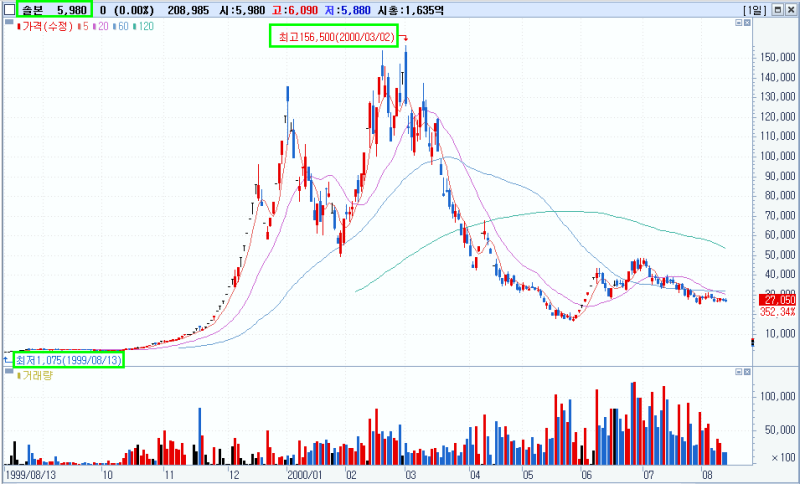Image resolution: width=800 pixels, height=484 pixels.
Task: Close the 거래량 volume pane
Action: [747, 372]
